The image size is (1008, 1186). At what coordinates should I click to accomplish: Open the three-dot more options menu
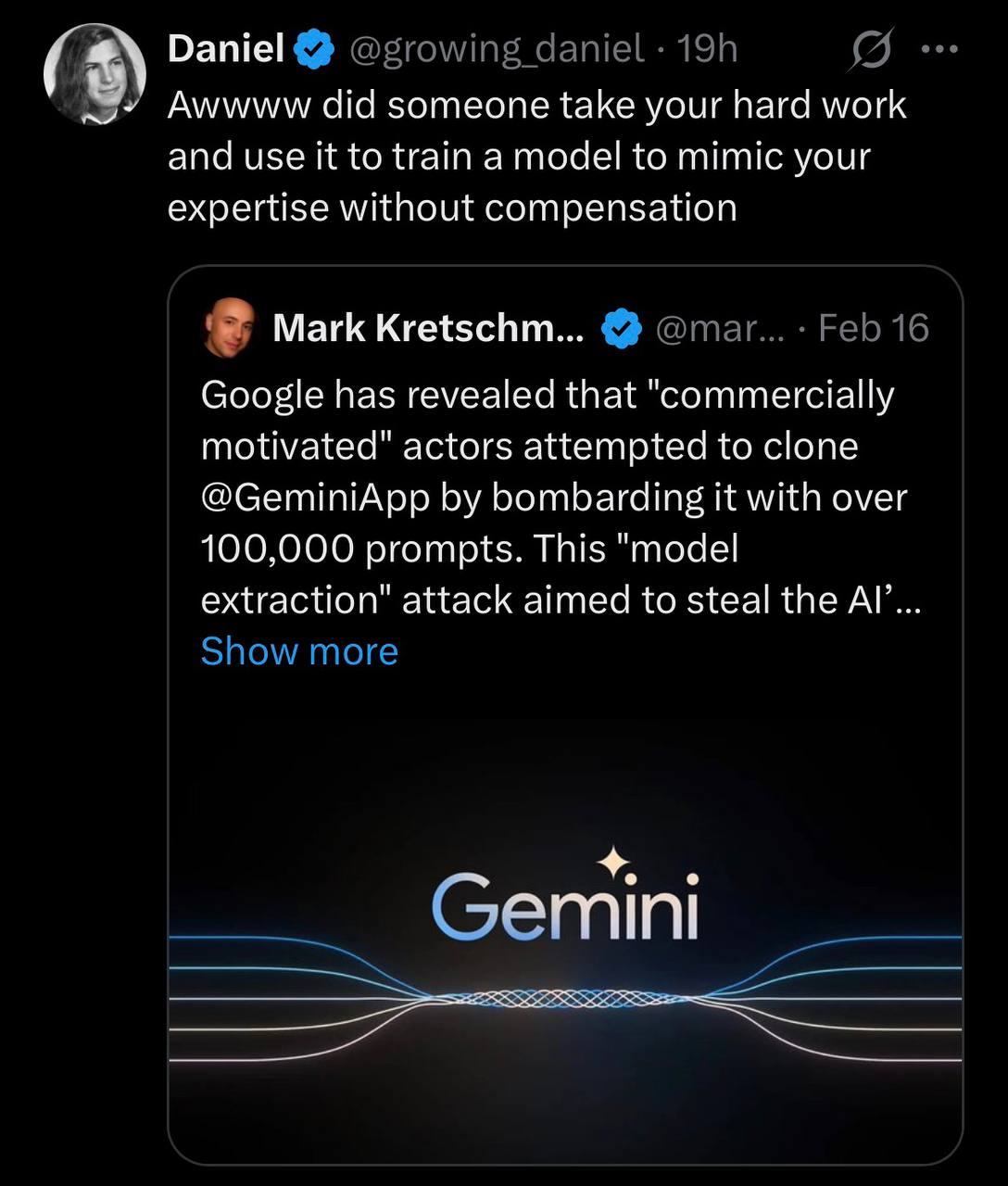tap(939, 50)
